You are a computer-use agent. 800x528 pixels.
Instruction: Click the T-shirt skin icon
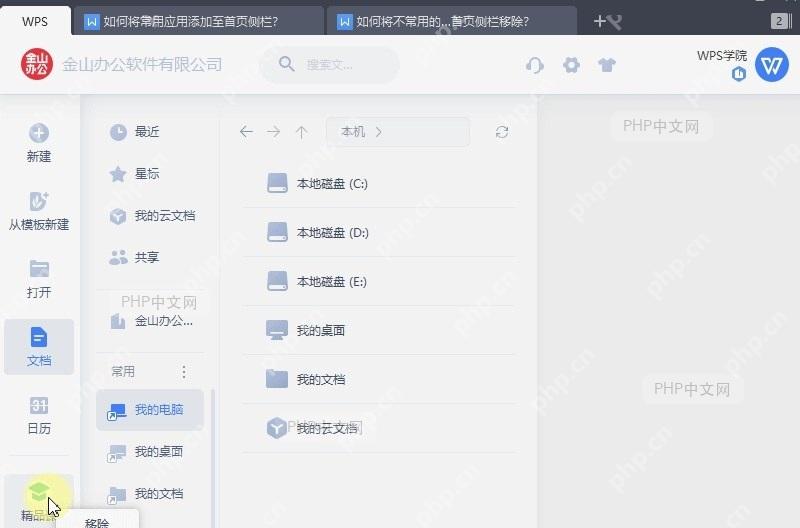point(607,65)
